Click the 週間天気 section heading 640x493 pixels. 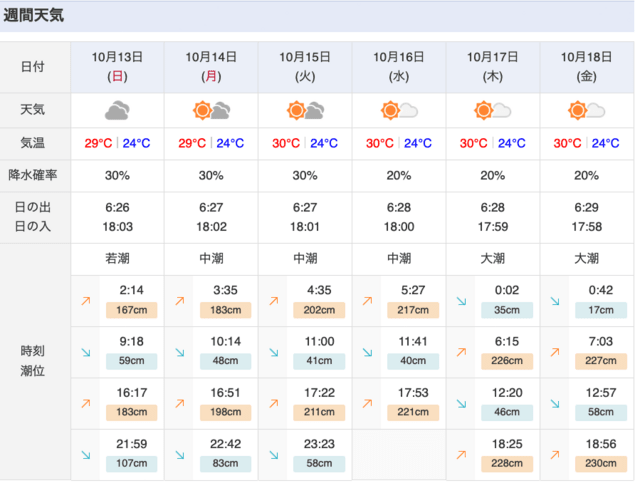click(33, 16)
